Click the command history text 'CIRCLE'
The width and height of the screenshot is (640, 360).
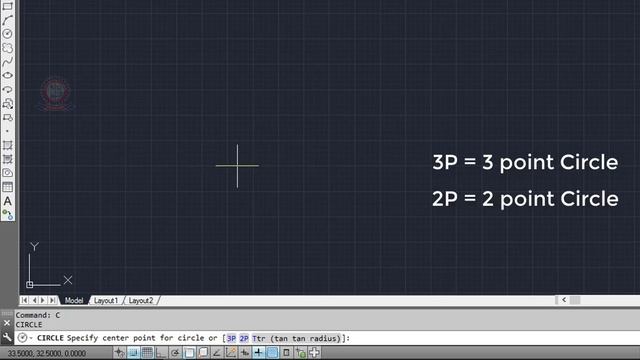(29, 324)
